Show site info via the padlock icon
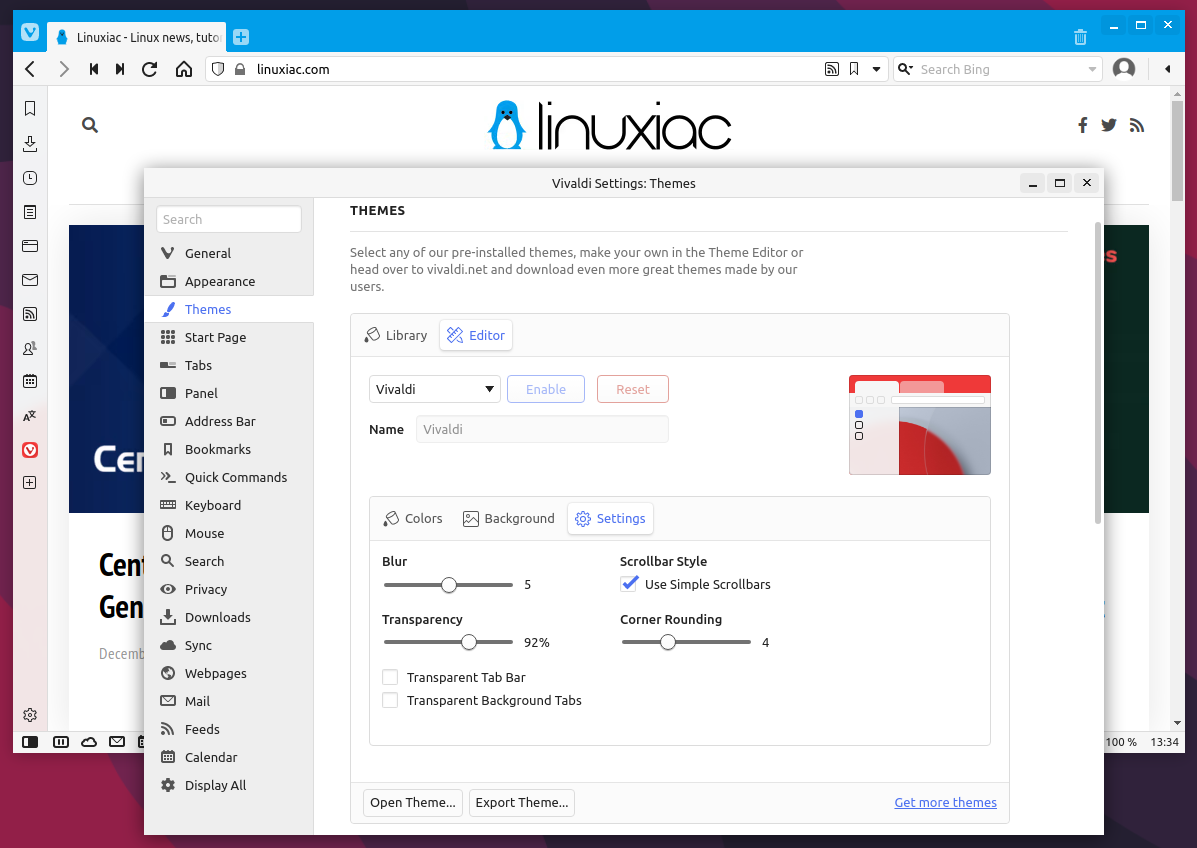The width and height of the screenshot is (1197, 848). [x=240, y=69]
